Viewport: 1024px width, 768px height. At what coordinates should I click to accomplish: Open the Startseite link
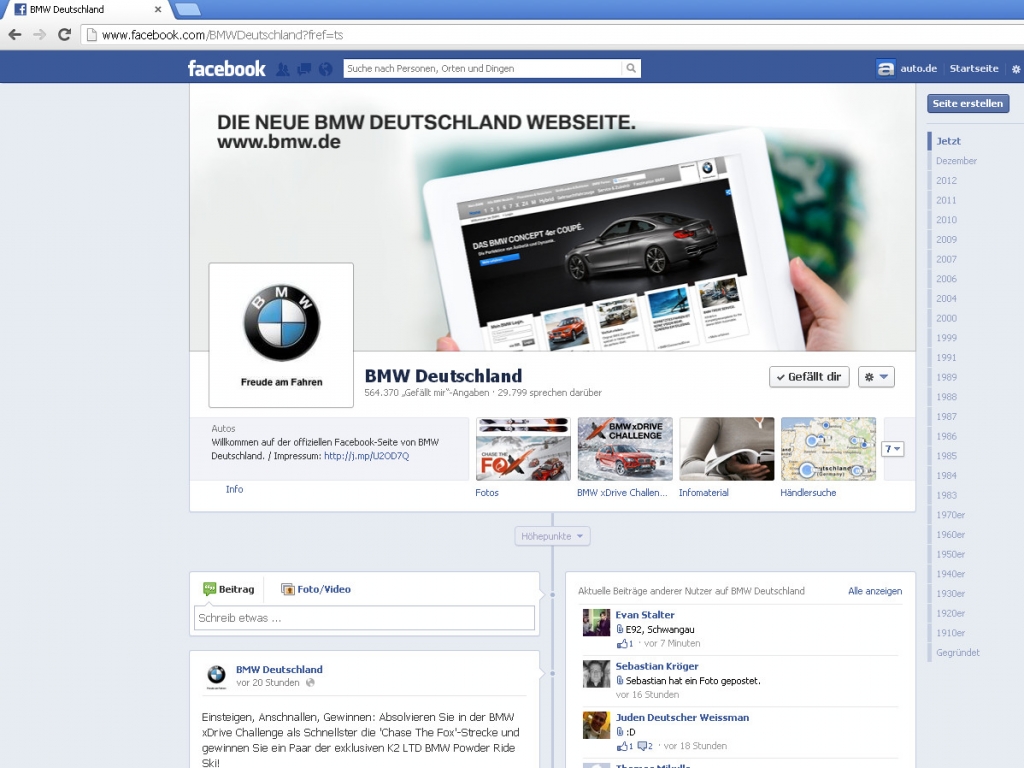[974, 69]
